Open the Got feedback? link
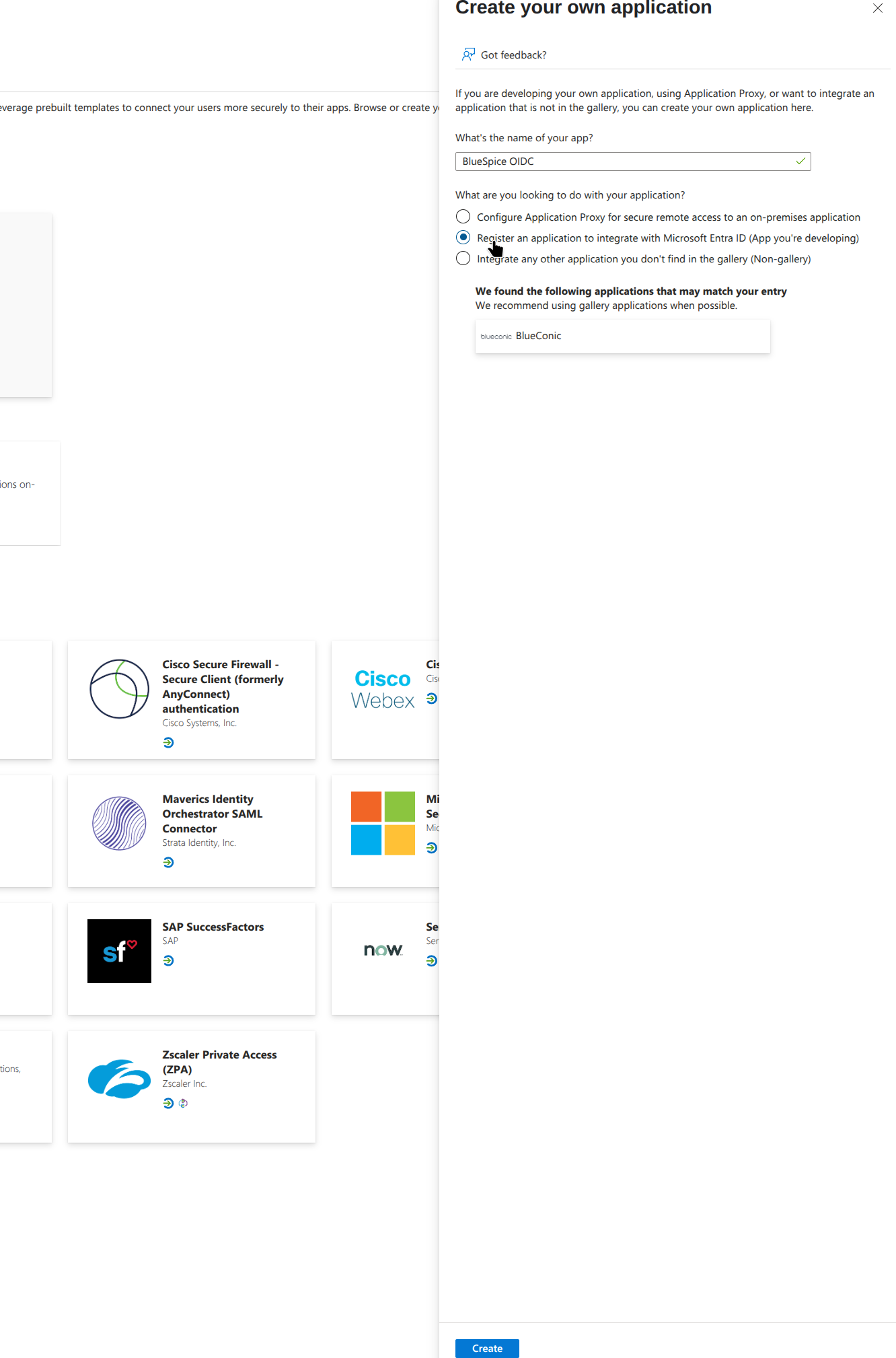The height and width of the screenshot is (1358, 896). coord(513,55)
